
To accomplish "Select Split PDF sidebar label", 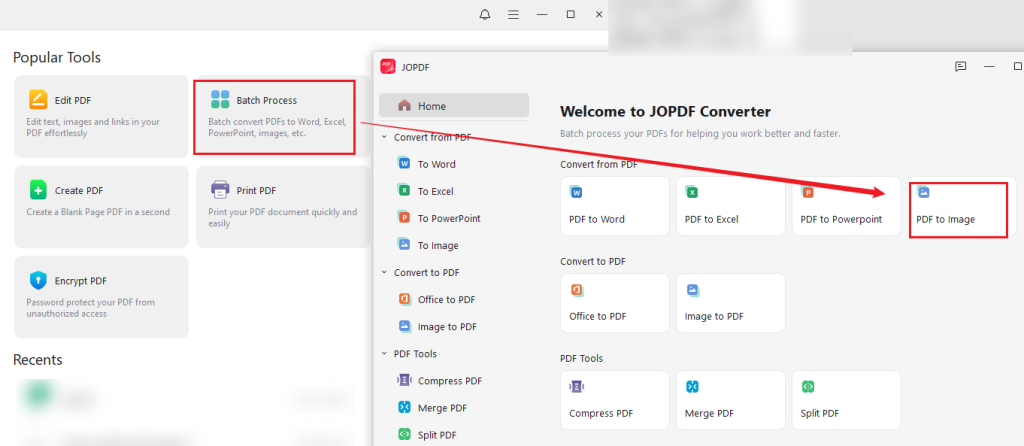I will click(x=437, y=435).
